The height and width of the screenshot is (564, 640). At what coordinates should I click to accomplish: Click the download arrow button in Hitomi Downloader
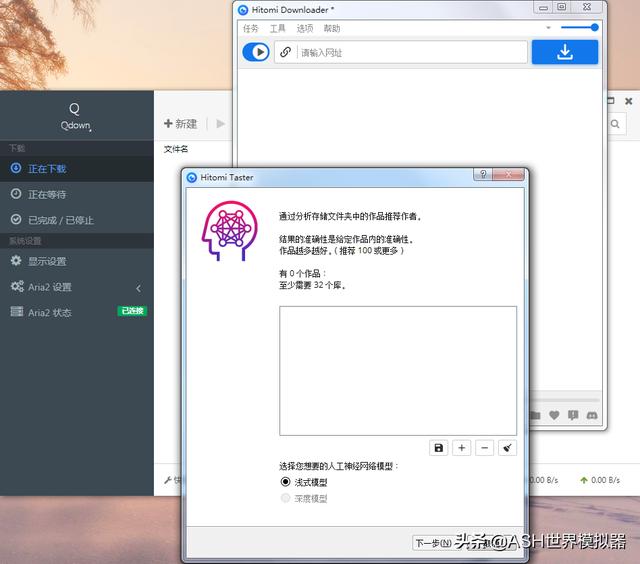[x=565, y=52]
